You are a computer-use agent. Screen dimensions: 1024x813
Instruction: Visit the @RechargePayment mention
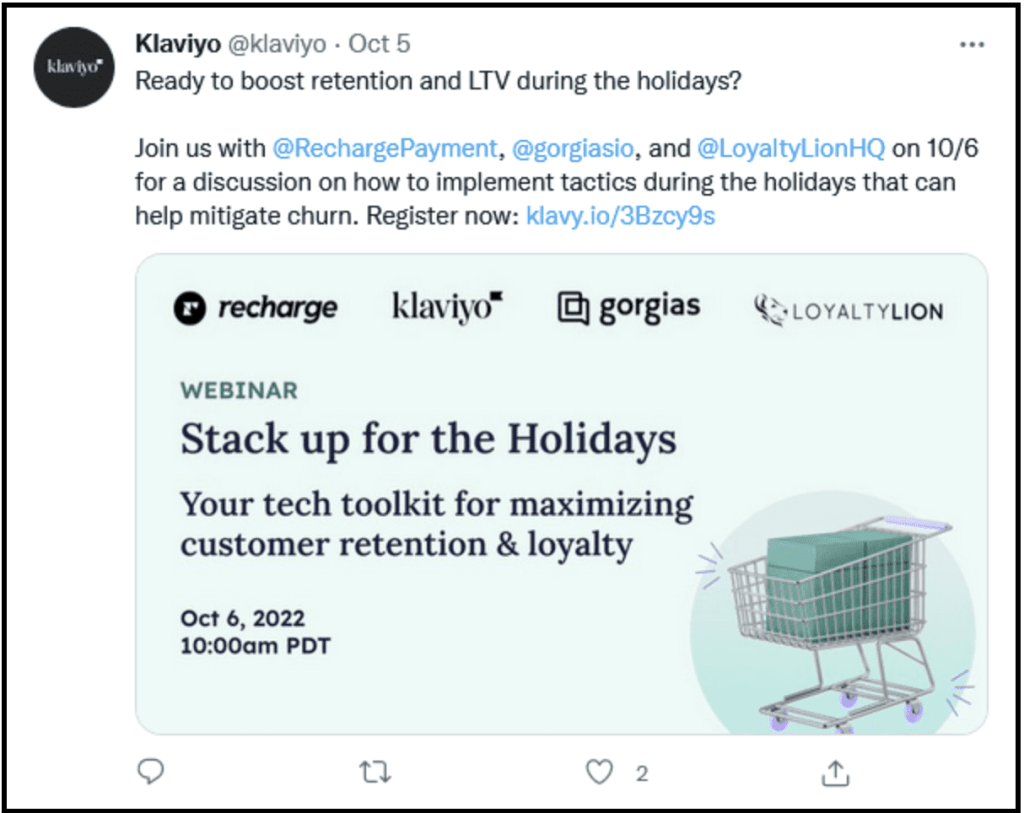click(385, 149)
